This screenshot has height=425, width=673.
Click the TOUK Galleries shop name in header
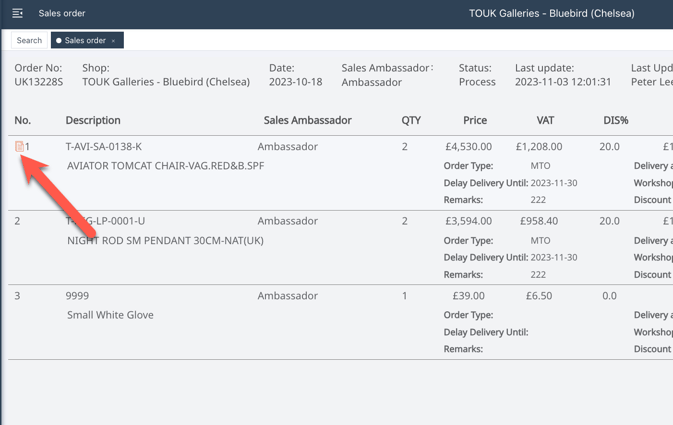click(x=166, y=82)
